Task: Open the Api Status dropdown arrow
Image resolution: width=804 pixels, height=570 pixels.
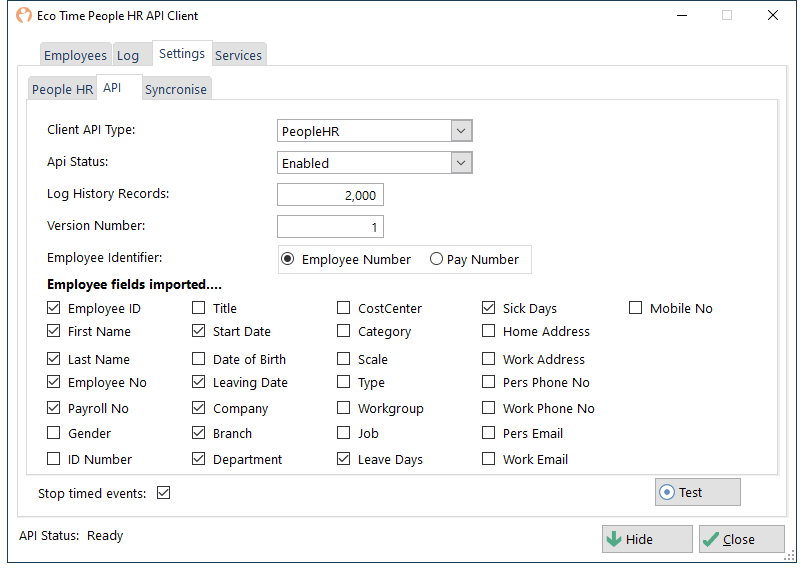Action: coord(461,162)
